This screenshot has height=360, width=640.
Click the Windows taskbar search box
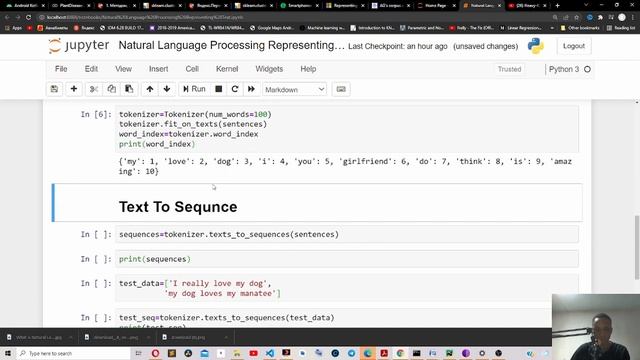[73, 353]
